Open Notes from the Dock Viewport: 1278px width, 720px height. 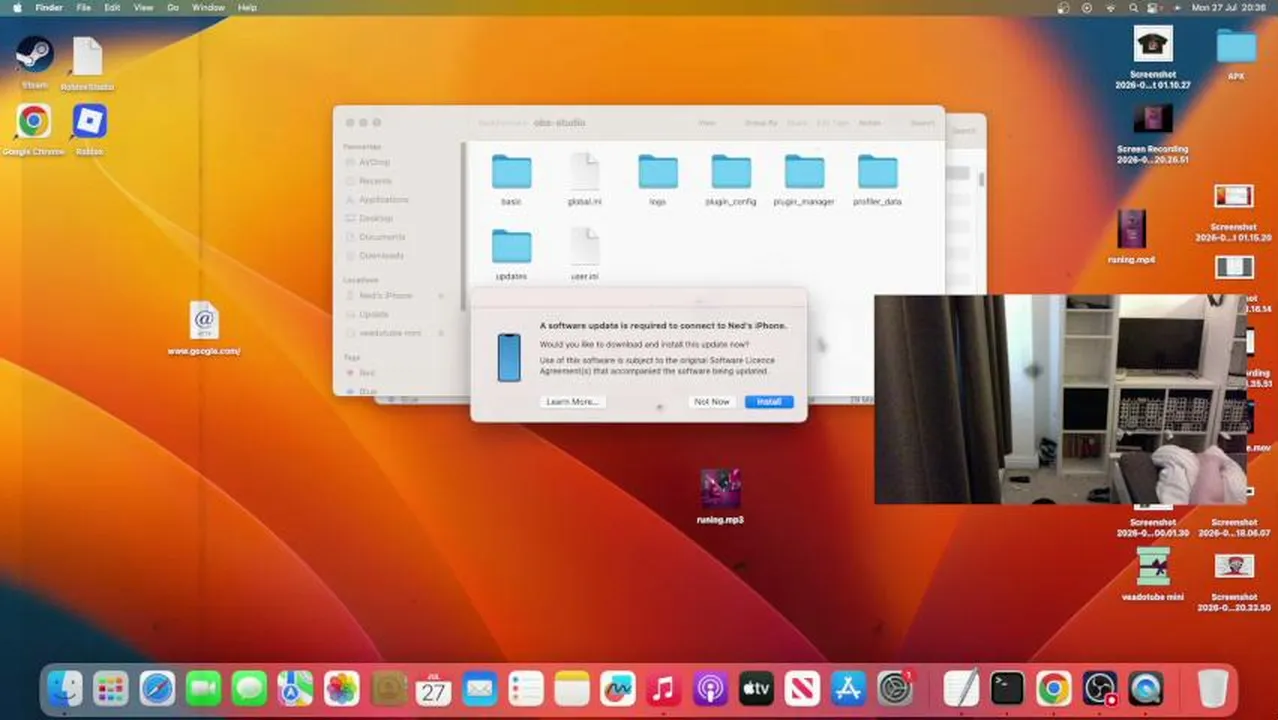(x=572, y=688)
